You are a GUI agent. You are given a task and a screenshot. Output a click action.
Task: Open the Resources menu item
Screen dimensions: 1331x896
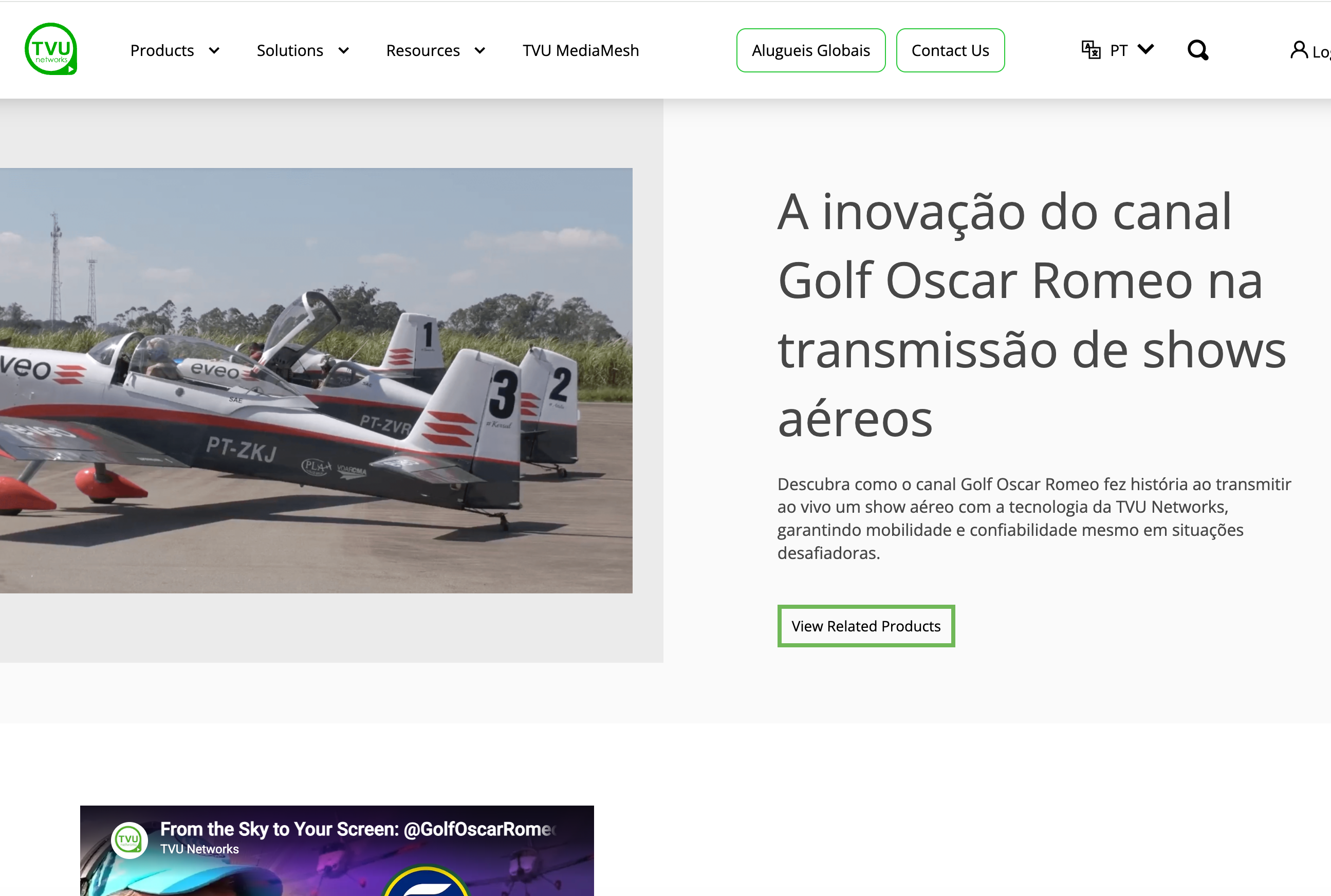point(423,50)
